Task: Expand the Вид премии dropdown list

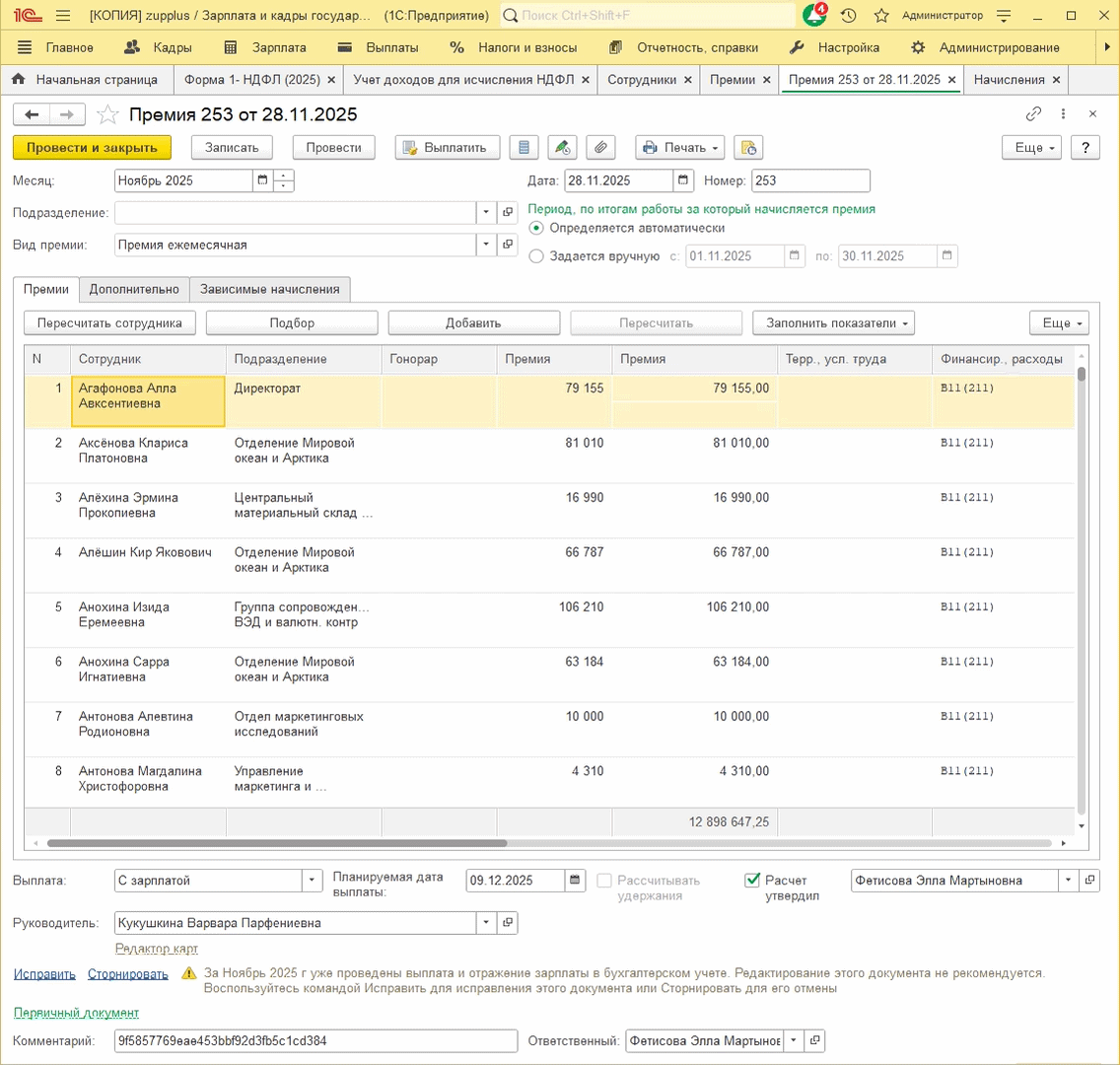Action: (x=486, y=245)
